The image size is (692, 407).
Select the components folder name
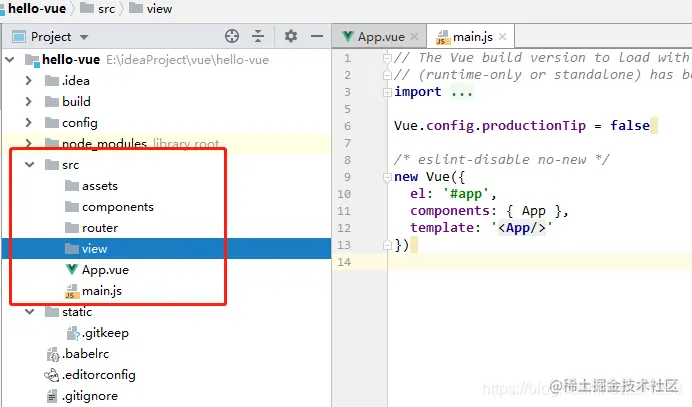[118, 207]
